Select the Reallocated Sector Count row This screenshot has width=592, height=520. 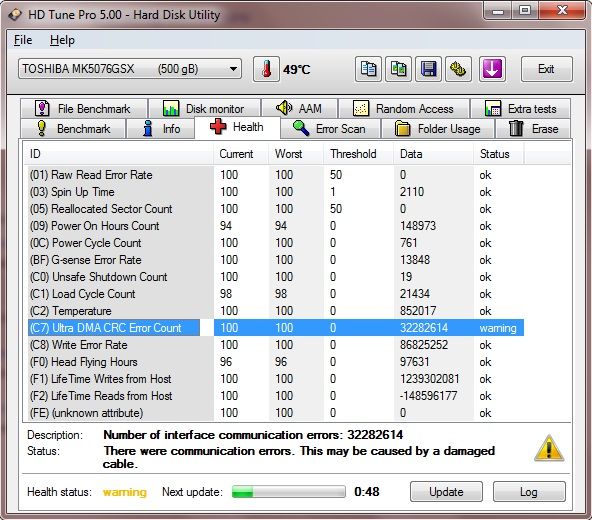(x=276, y=209)
